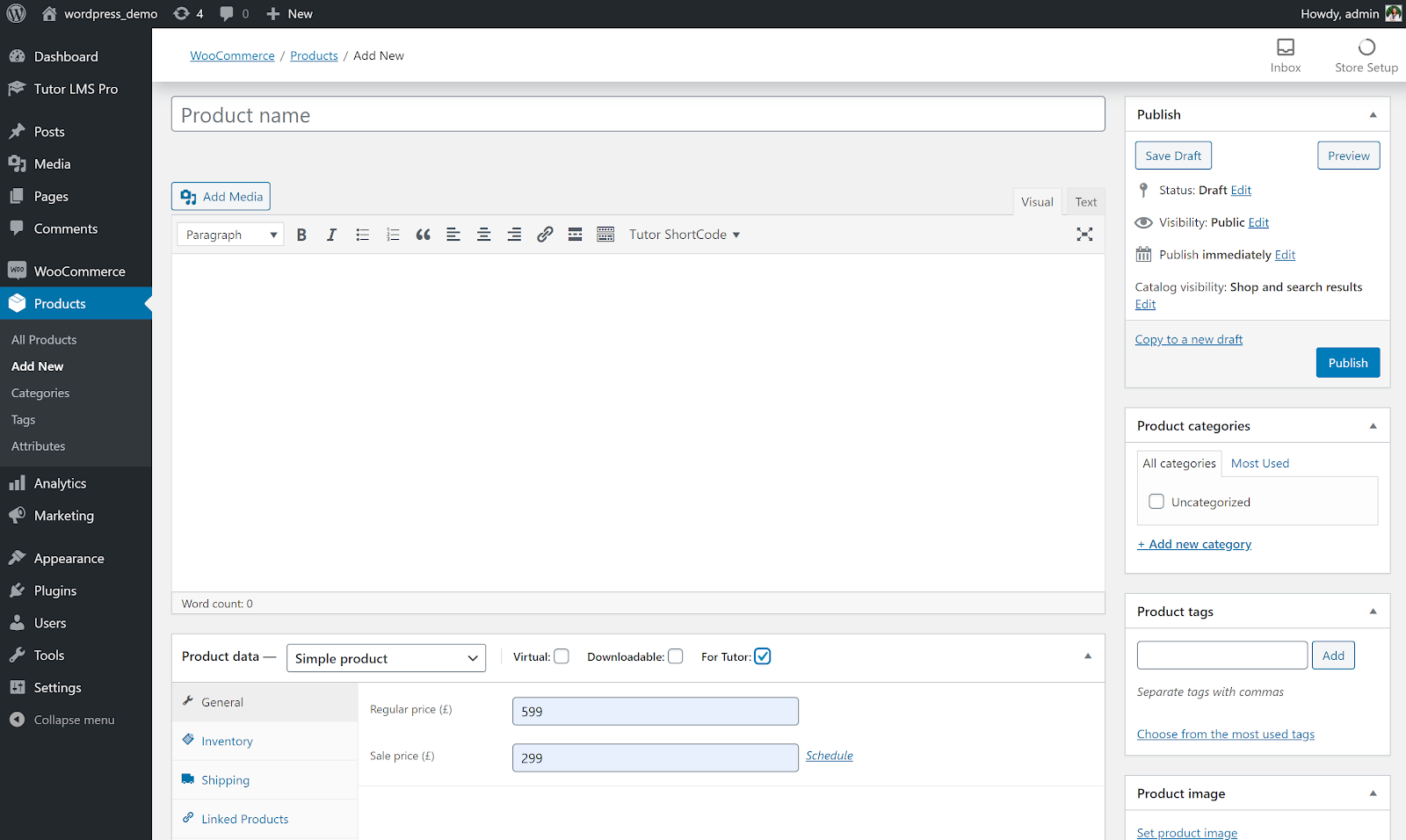
Task: Click the Product name field
Action: tap(638, 114)
